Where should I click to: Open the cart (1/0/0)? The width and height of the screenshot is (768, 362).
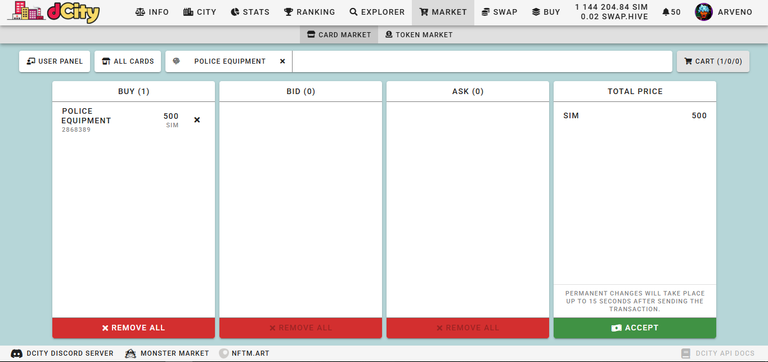(x=713, y=61)
